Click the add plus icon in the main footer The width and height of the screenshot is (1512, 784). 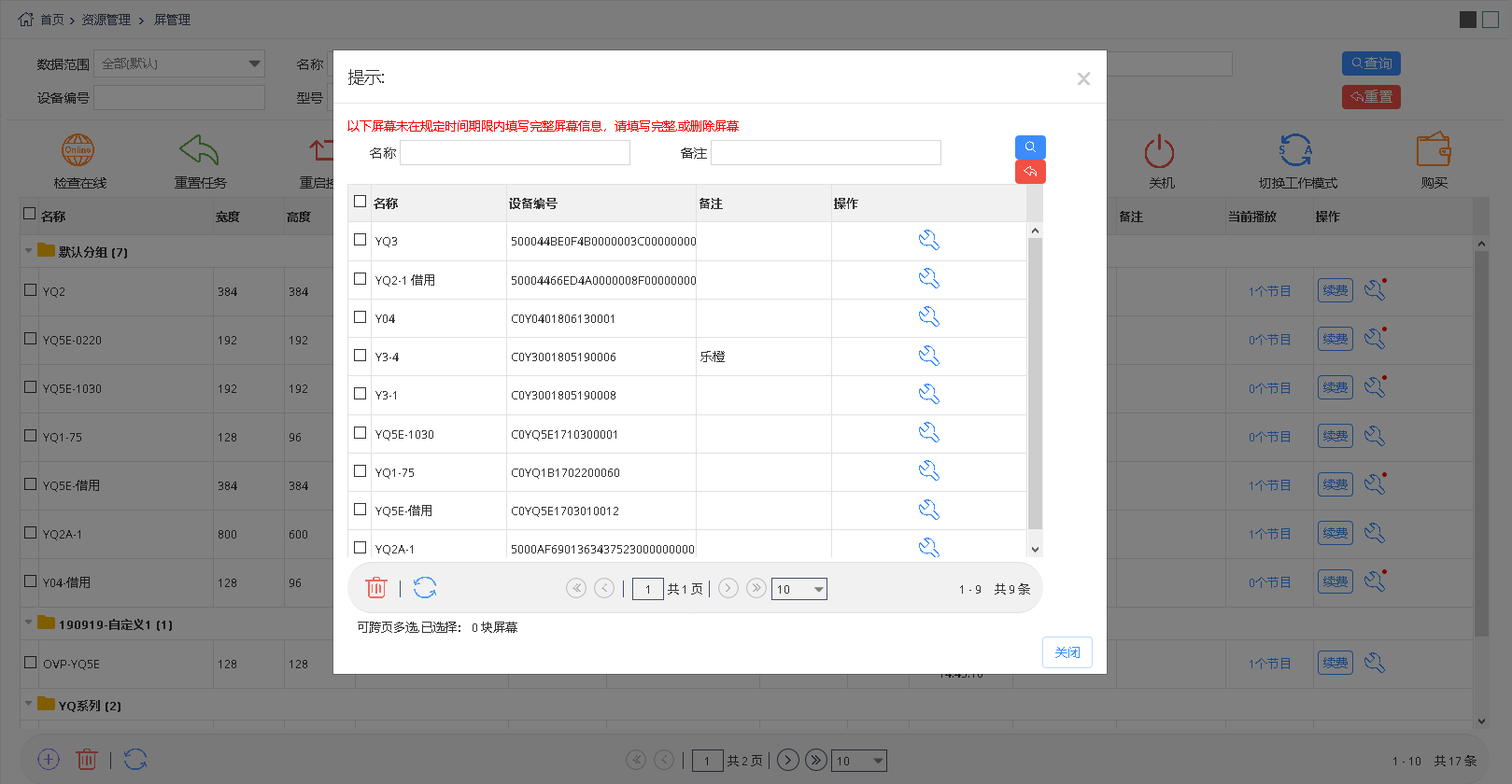pos(49,760)
